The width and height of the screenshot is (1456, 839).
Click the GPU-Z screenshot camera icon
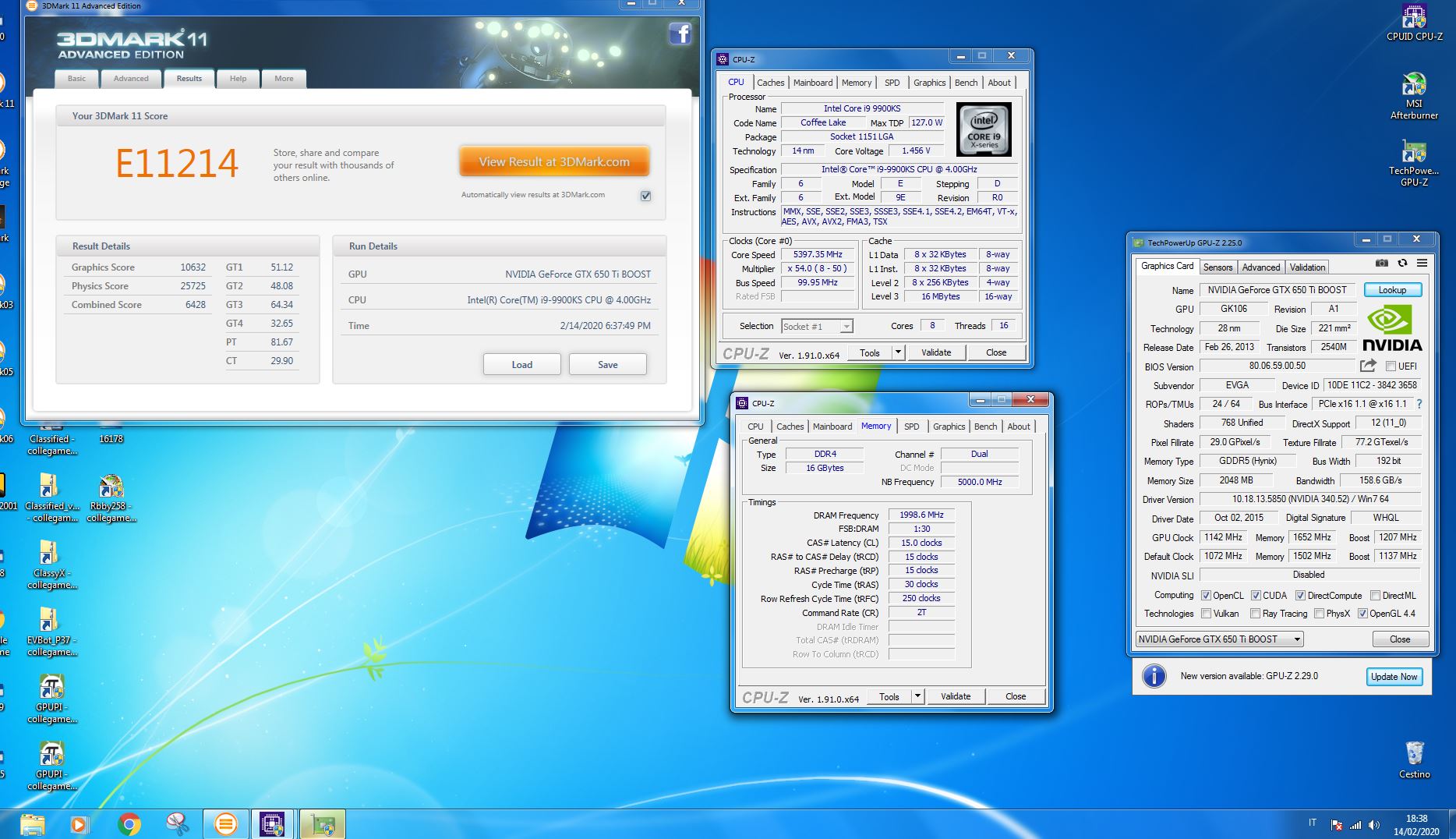pos(1381,264)
